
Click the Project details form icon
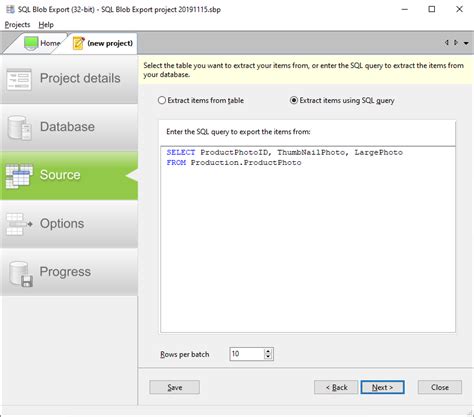pyautogui.click(x=19, y=79)
